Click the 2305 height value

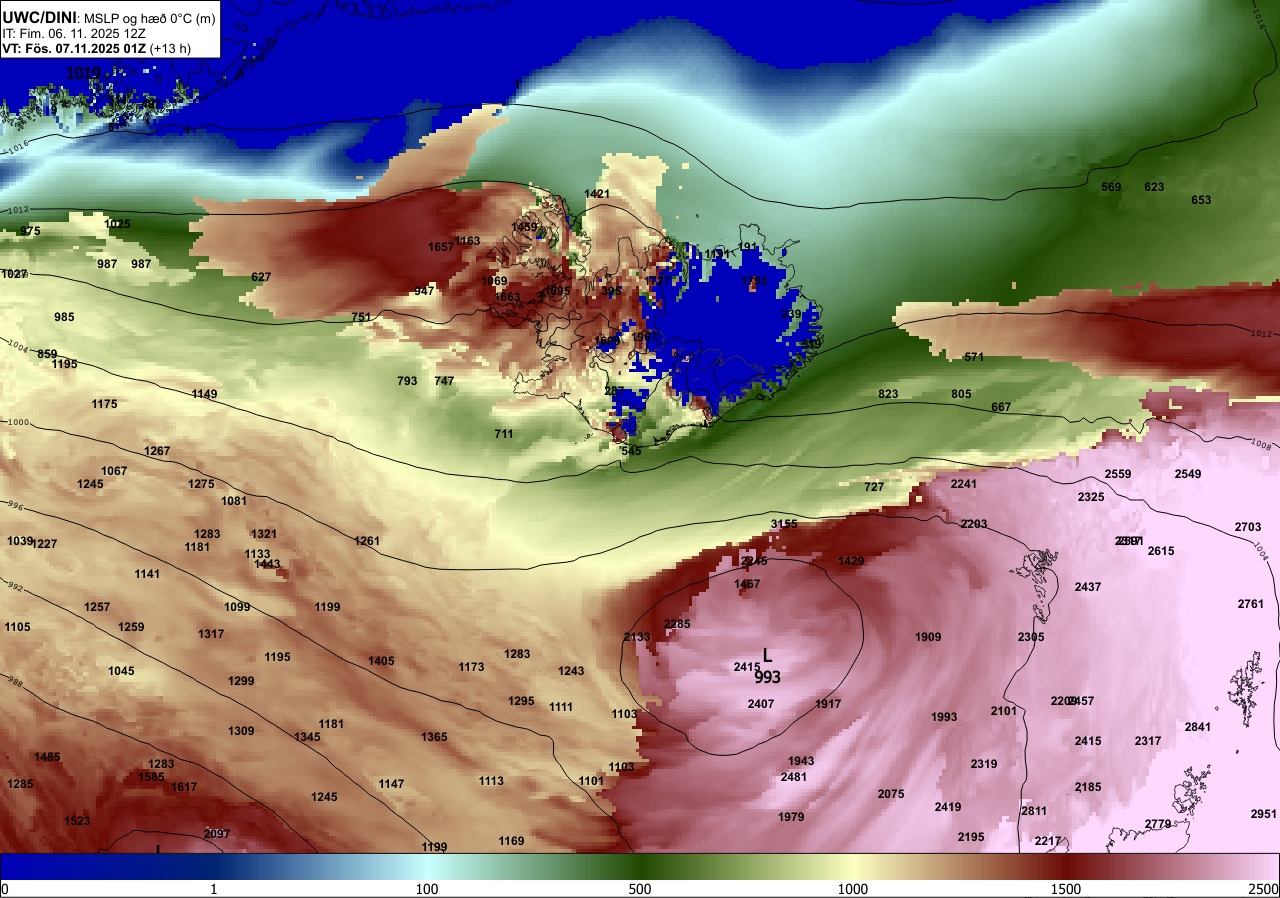[x=1031, y=637]
